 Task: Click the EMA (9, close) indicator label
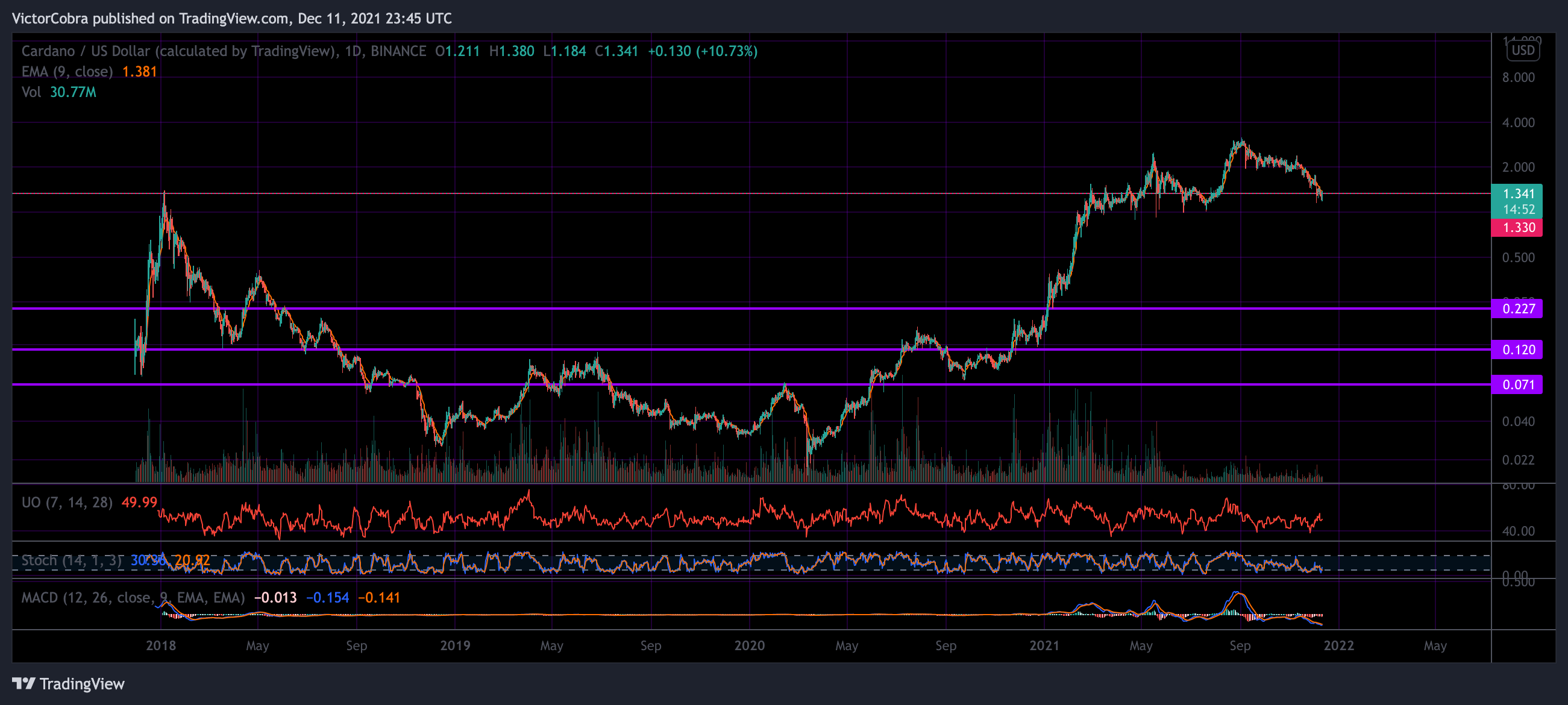click(67, 71)
